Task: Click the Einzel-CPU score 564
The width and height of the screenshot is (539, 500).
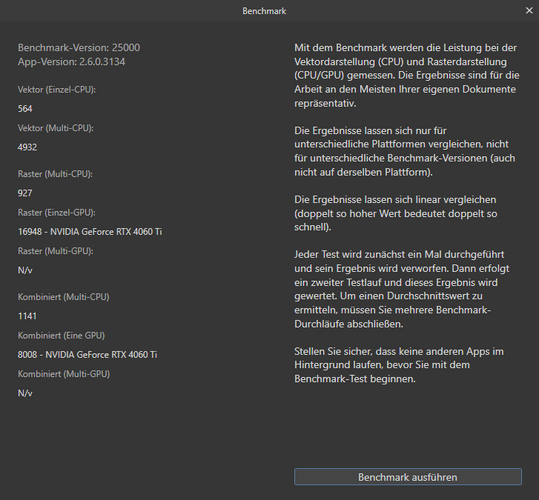Action: pyautogui.click(x=25, y=109)
